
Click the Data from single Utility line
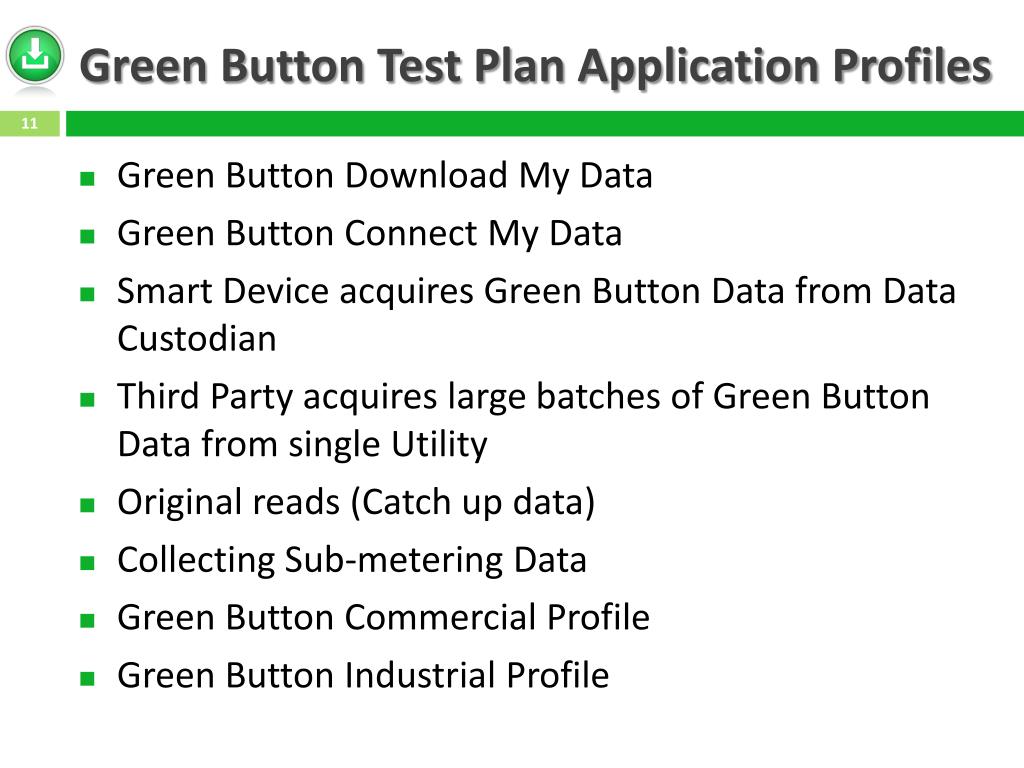tap(302, 445)
